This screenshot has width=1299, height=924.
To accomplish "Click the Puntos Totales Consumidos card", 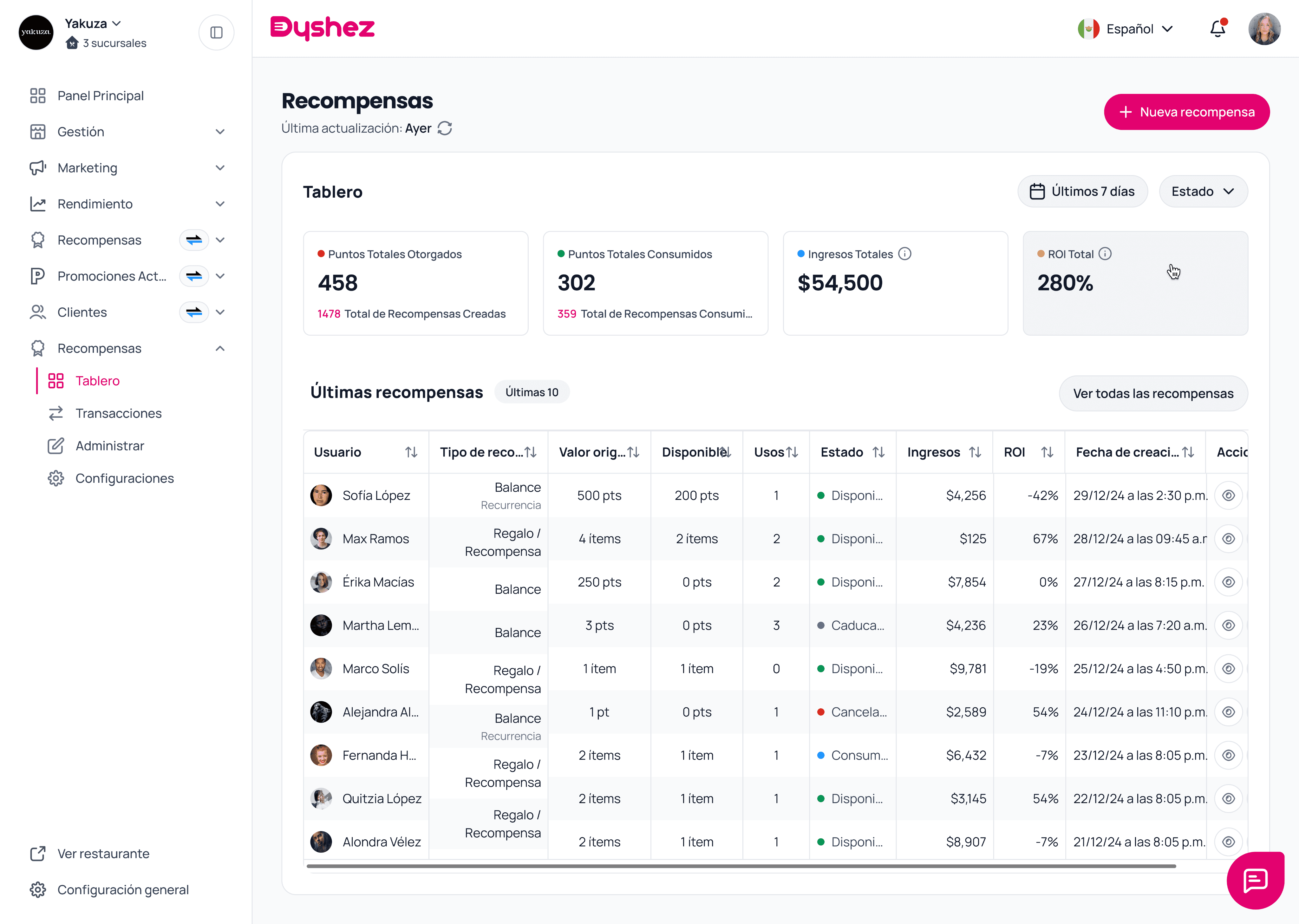I will [x=656, y=283].
